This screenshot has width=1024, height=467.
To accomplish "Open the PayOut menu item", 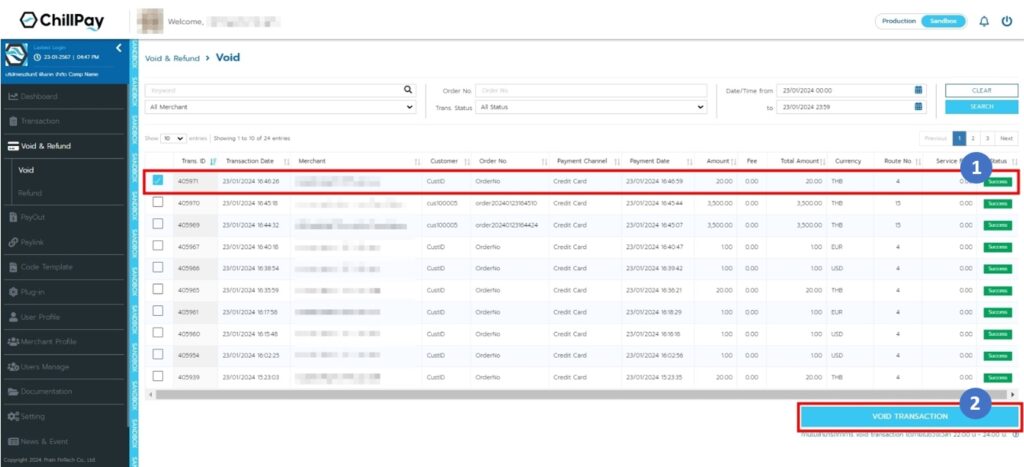I will click(x=63, y=217).
